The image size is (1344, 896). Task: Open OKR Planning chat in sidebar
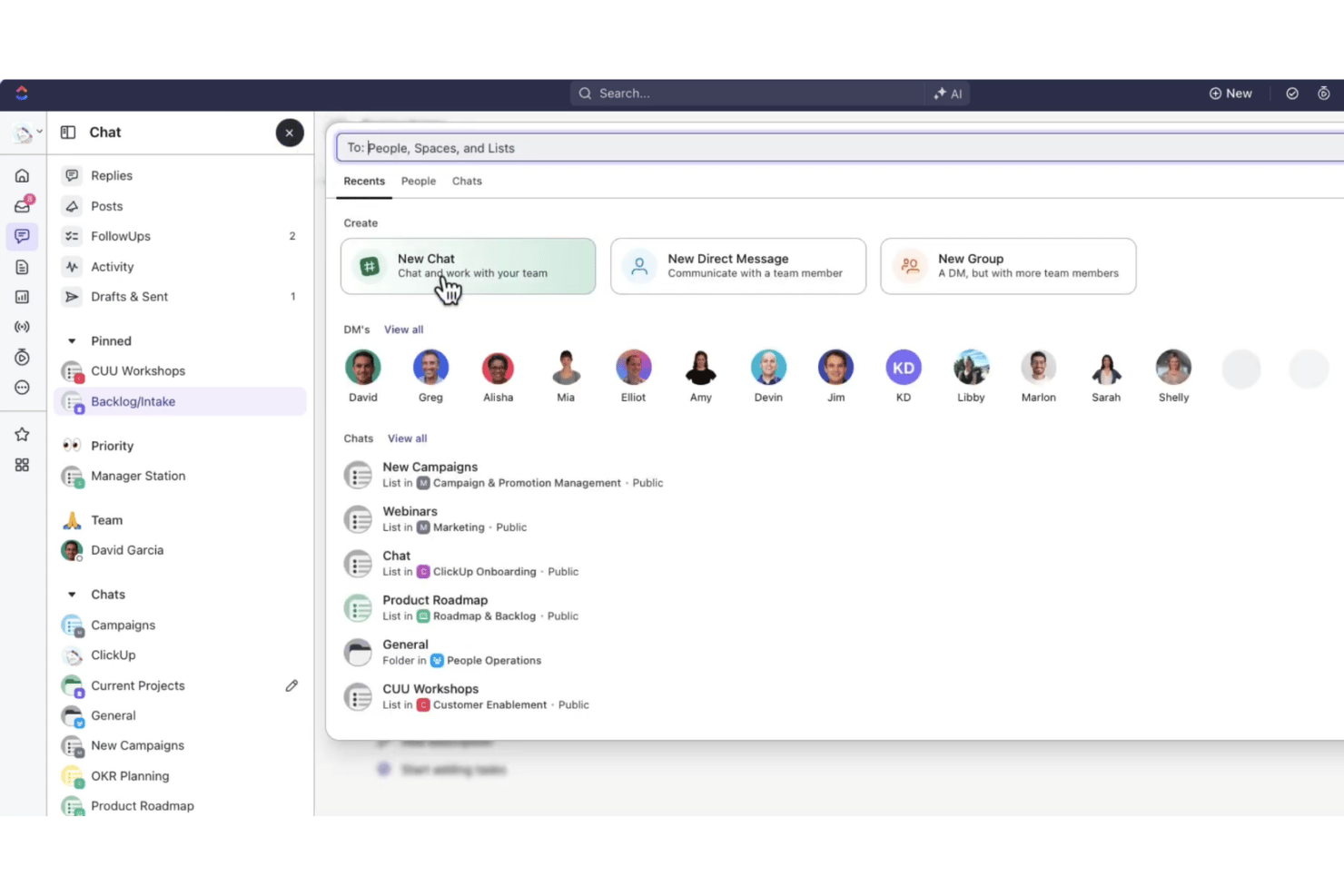coord(181,776)
